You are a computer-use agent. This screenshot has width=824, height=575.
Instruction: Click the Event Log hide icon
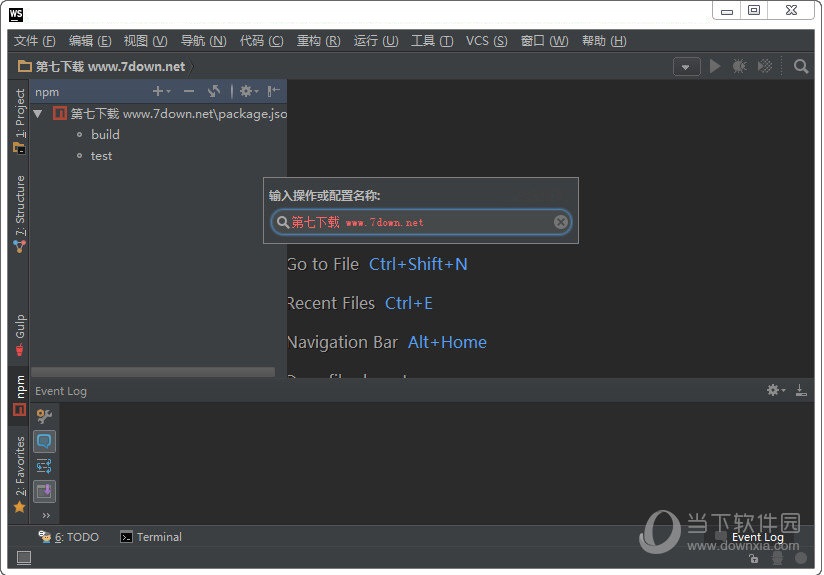[x=801, y=390]
